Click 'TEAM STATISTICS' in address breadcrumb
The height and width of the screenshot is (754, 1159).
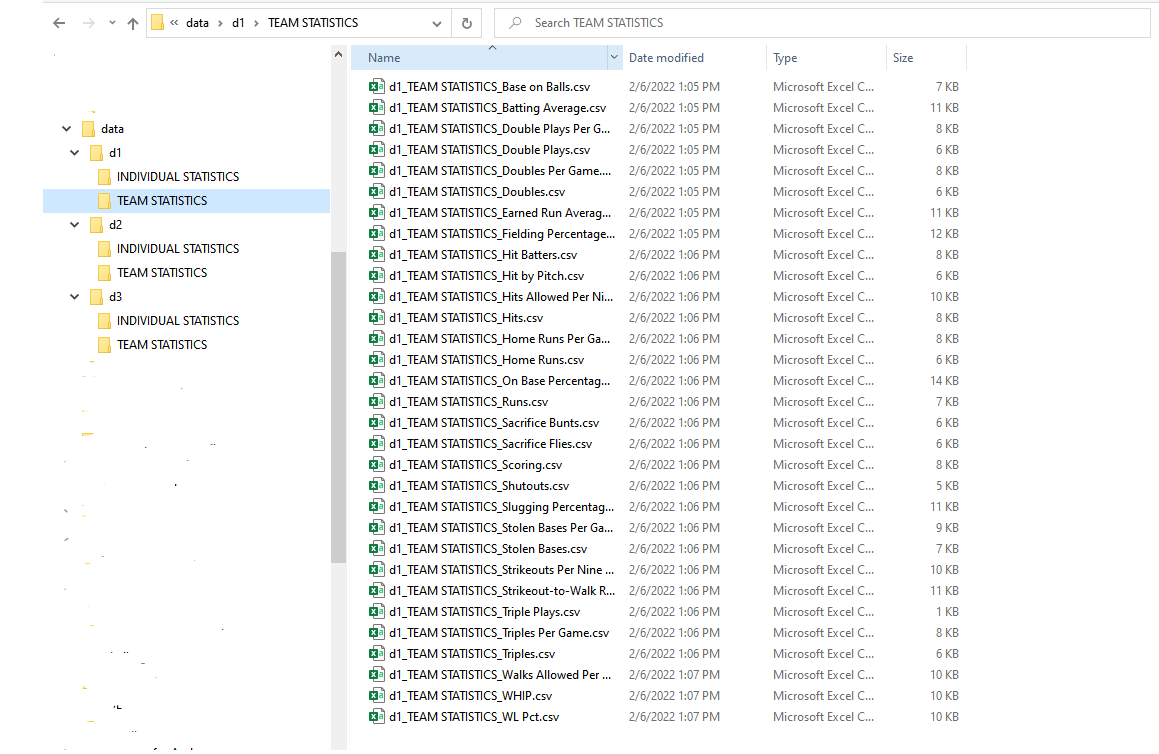click(x=313, y=23)
